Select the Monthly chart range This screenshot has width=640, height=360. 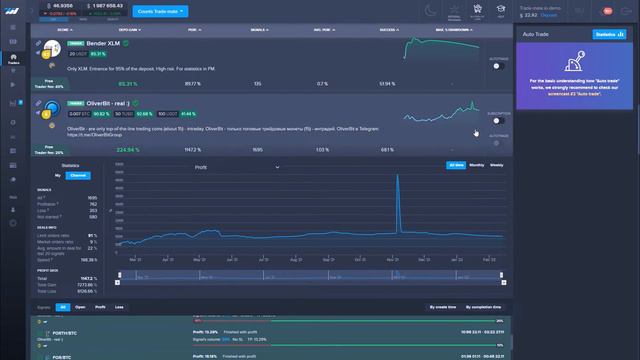pyautogui.click(x=476, y=165)
